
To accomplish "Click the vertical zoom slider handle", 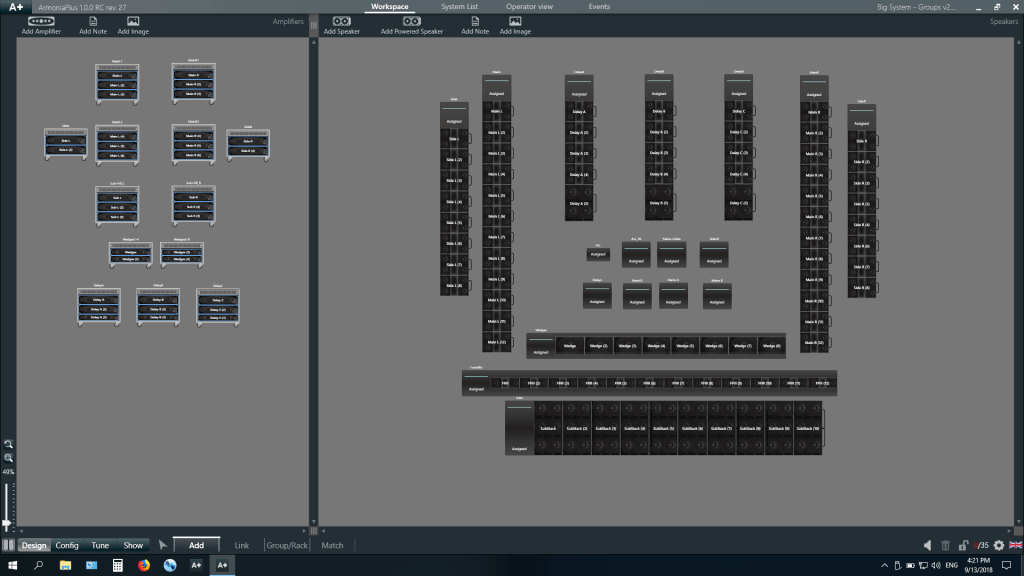I will 7,523.
